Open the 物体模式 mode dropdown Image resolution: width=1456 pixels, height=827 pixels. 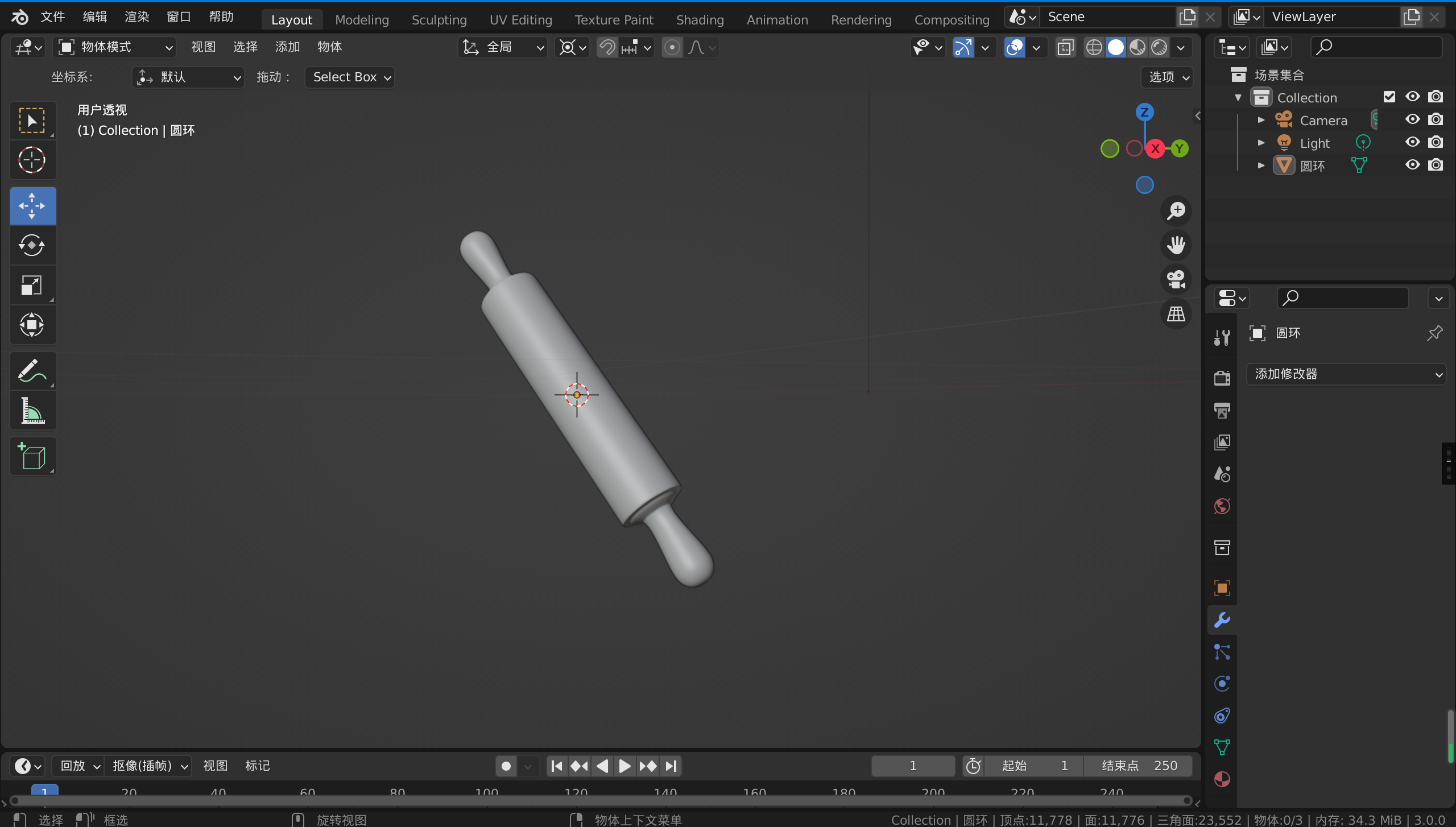(115, 47)
